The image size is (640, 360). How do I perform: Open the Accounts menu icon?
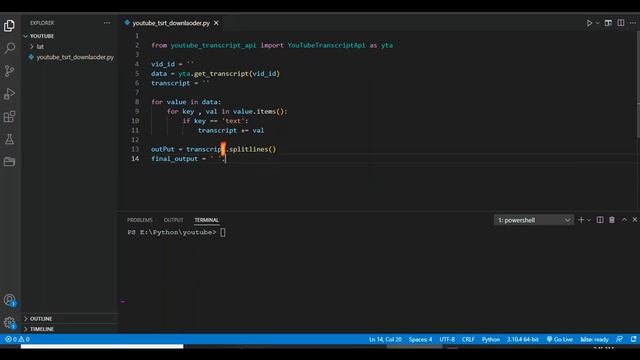[9, 300]
